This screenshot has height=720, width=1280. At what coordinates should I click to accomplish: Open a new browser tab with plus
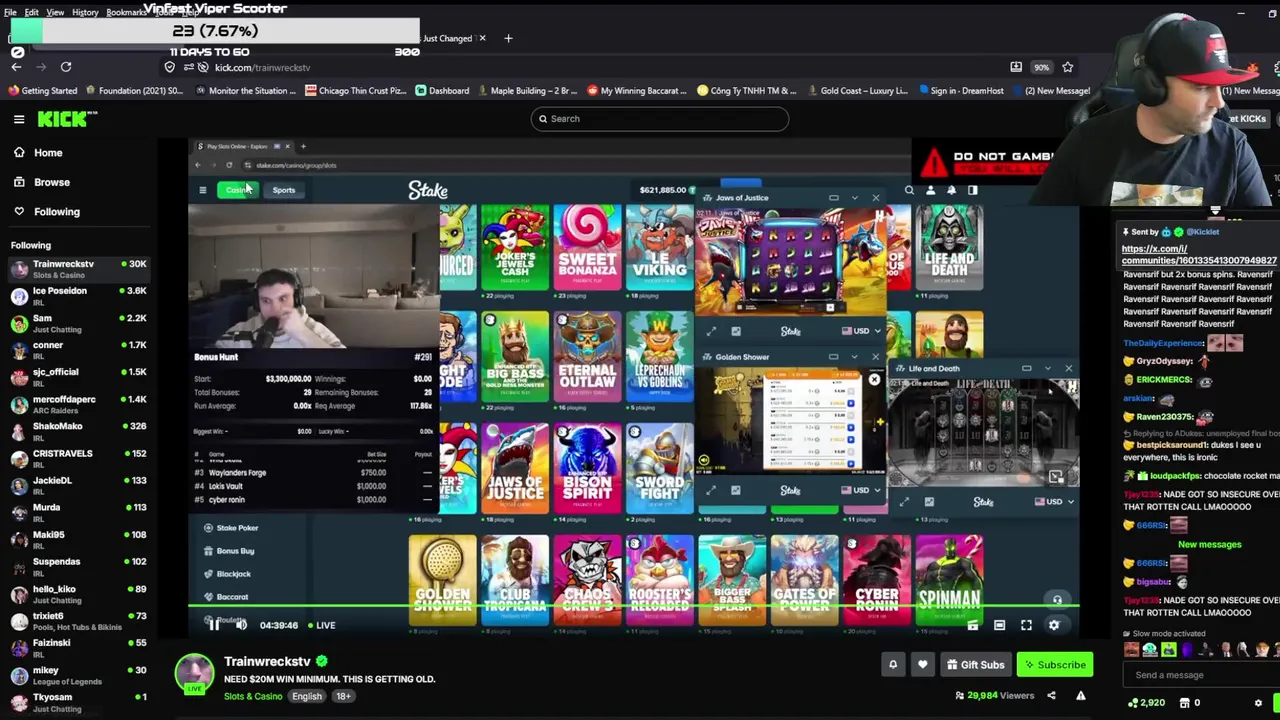(508, 38)
